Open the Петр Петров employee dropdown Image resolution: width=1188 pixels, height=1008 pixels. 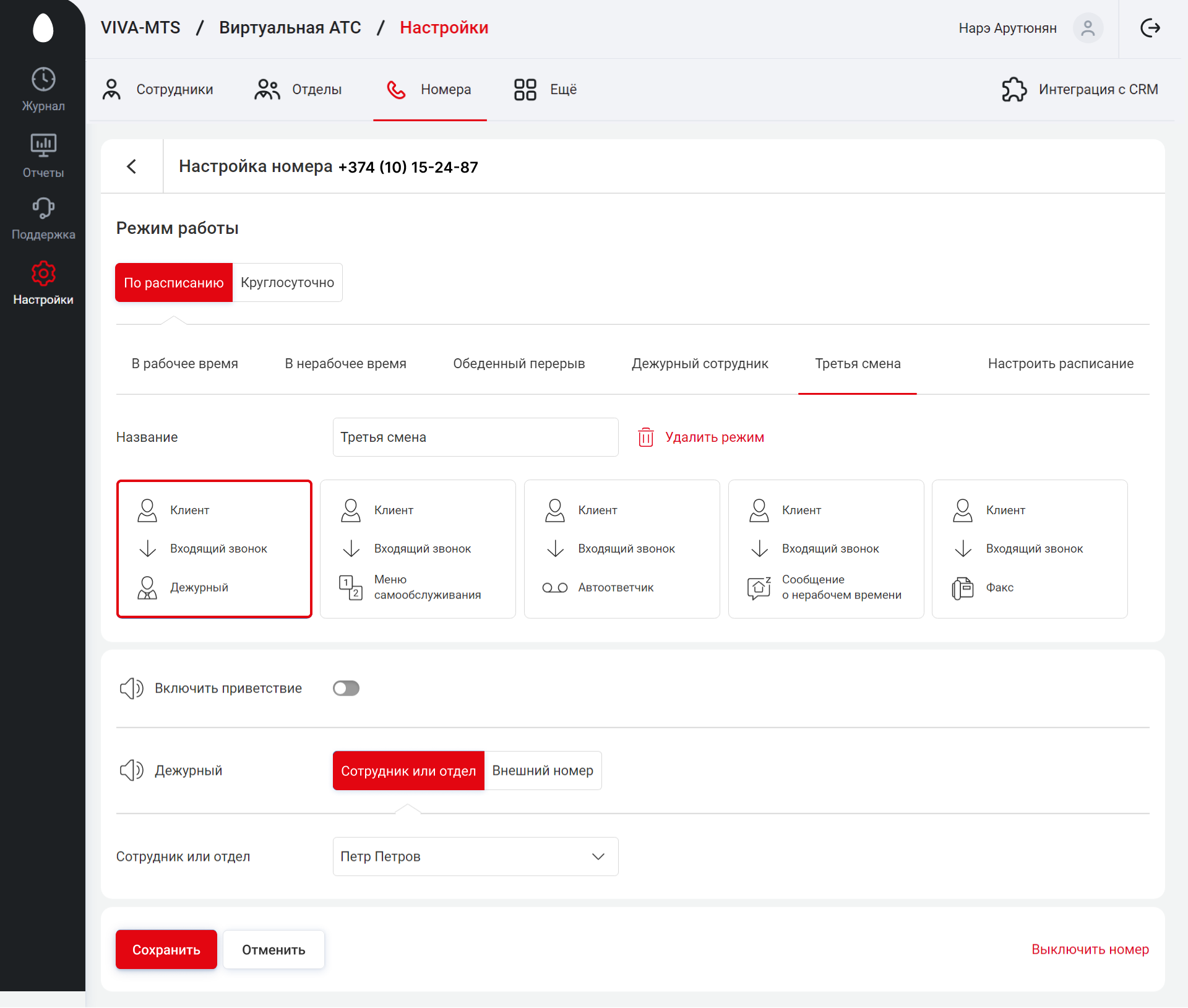click(x=475, y=856)
